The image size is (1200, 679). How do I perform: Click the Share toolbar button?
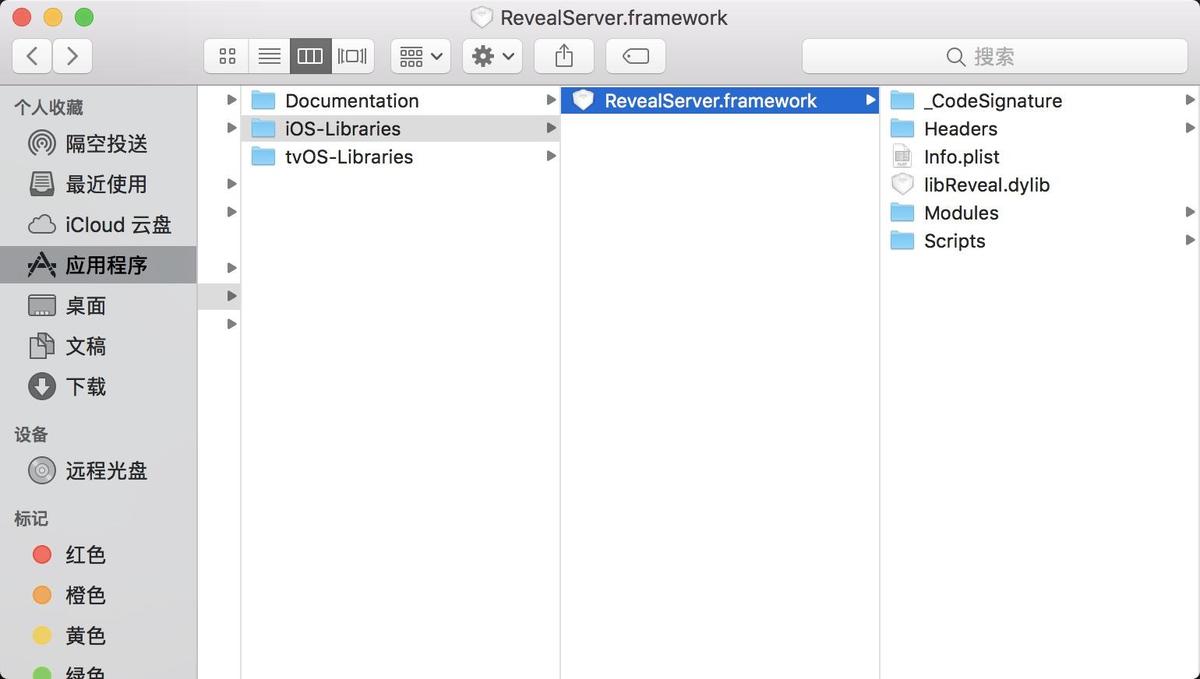564,57
